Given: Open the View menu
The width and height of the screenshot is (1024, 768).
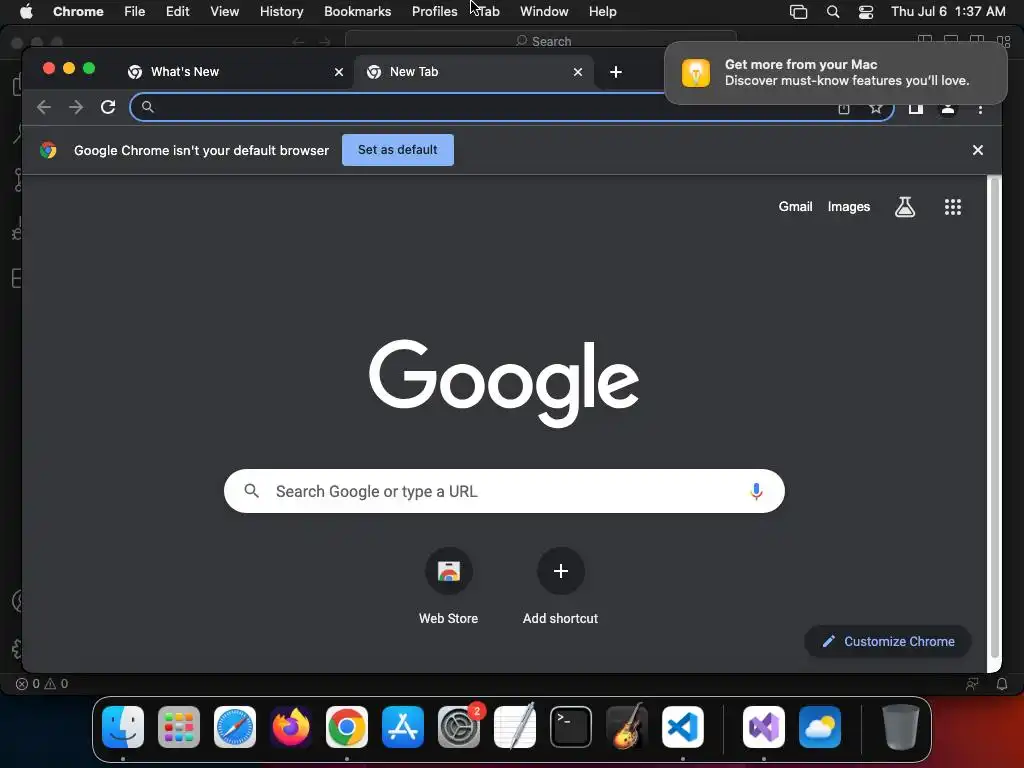Looking at the screenshot, I should click(225, 12).
